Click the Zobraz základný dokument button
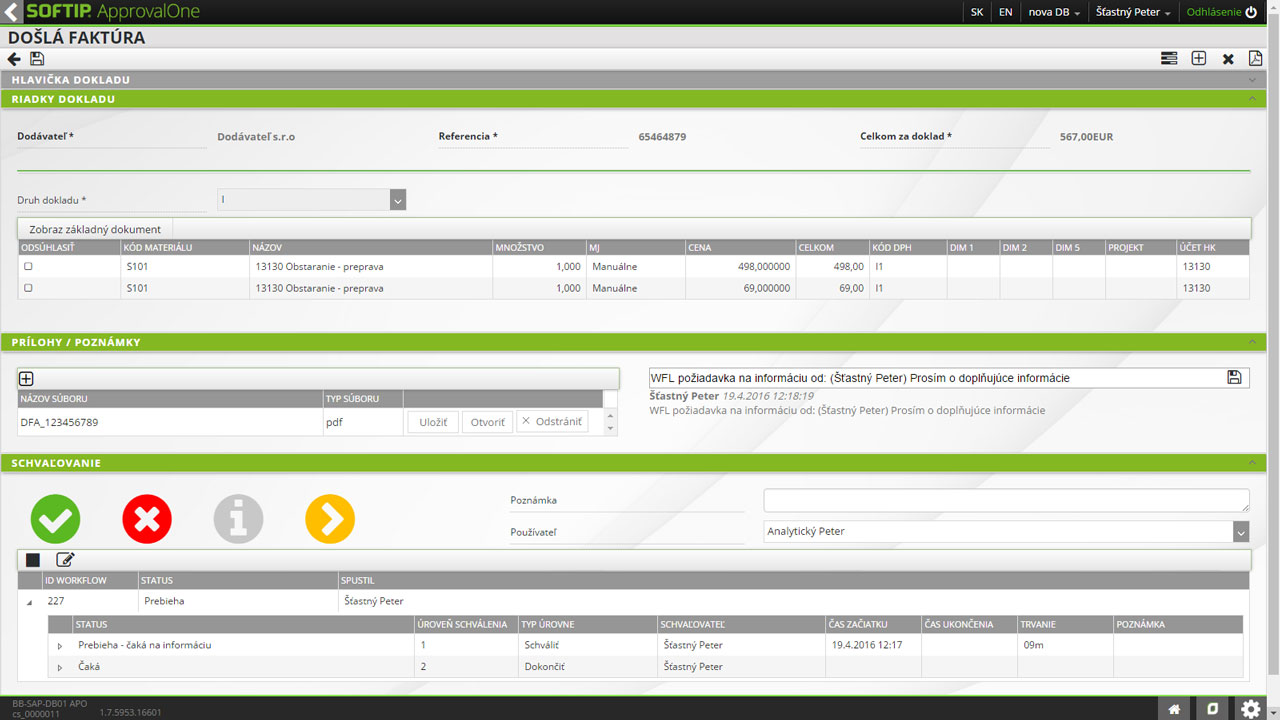Screen dimensions: 1280x720 [x=95, y=229]
